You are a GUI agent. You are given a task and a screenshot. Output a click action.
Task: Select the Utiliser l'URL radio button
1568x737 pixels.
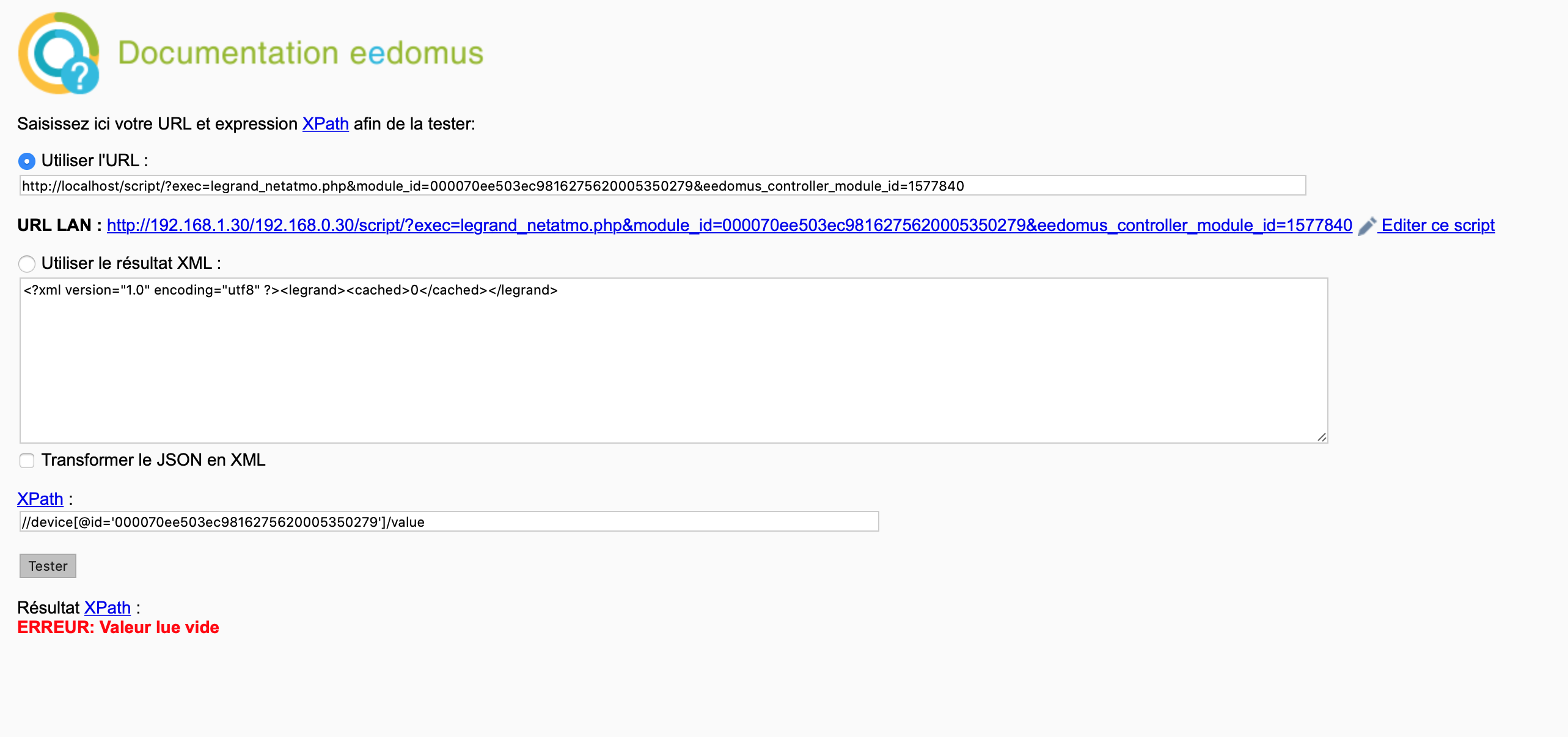pos(27,161)
